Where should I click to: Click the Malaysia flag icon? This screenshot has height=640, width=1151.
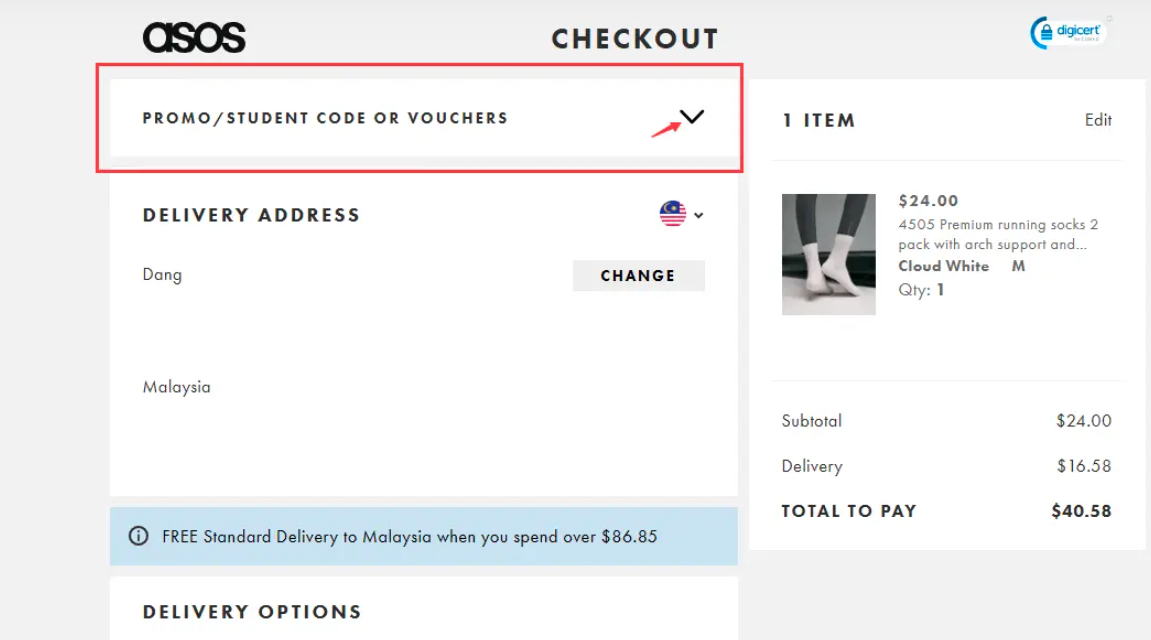tap(673, 214)
